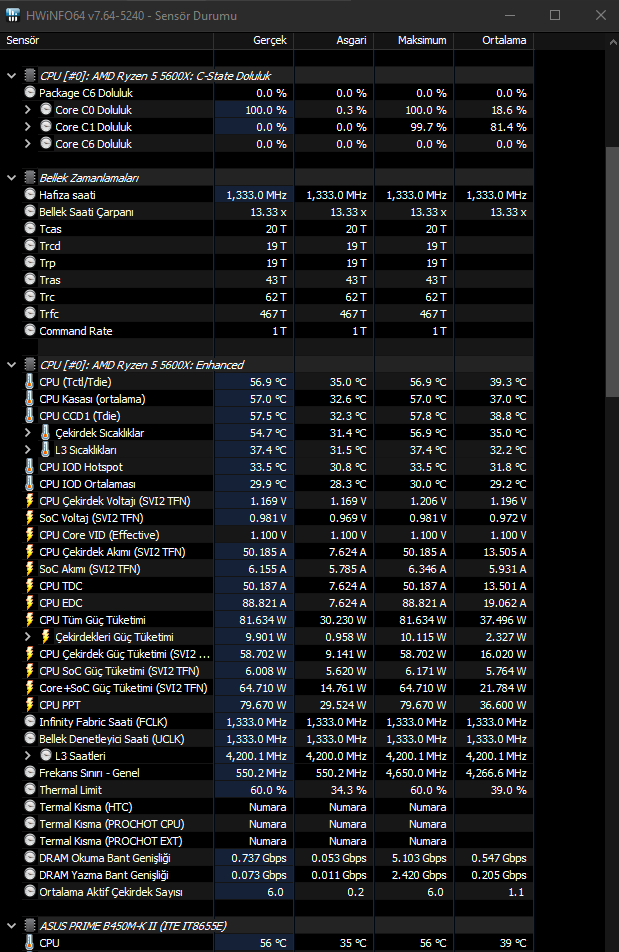Click the chip icon of Bellek Zamanlamaları group
Image resolution: width=619 pixels, height=952 pixels.
30,177
